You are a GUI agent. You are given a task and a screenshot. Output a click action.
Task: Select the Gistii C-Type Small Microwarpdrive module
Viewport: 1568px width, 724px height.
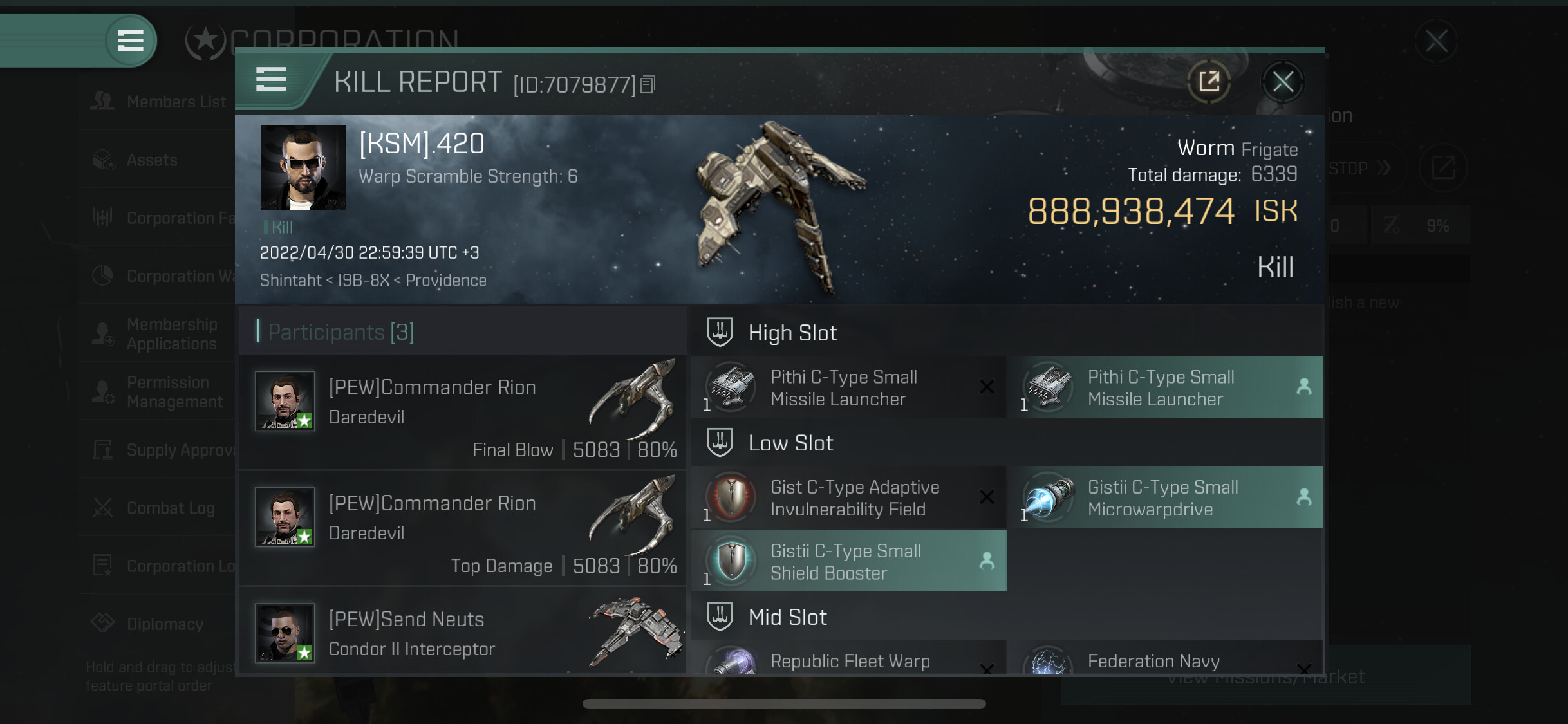[1166, 497]
